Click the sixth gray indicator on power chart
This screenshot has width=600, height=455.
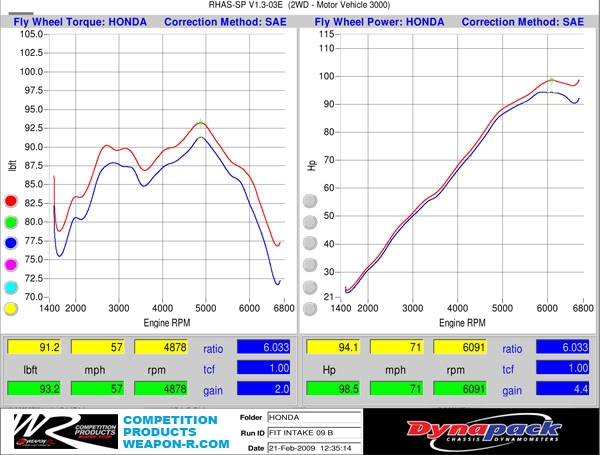click(x=310, y=309)
